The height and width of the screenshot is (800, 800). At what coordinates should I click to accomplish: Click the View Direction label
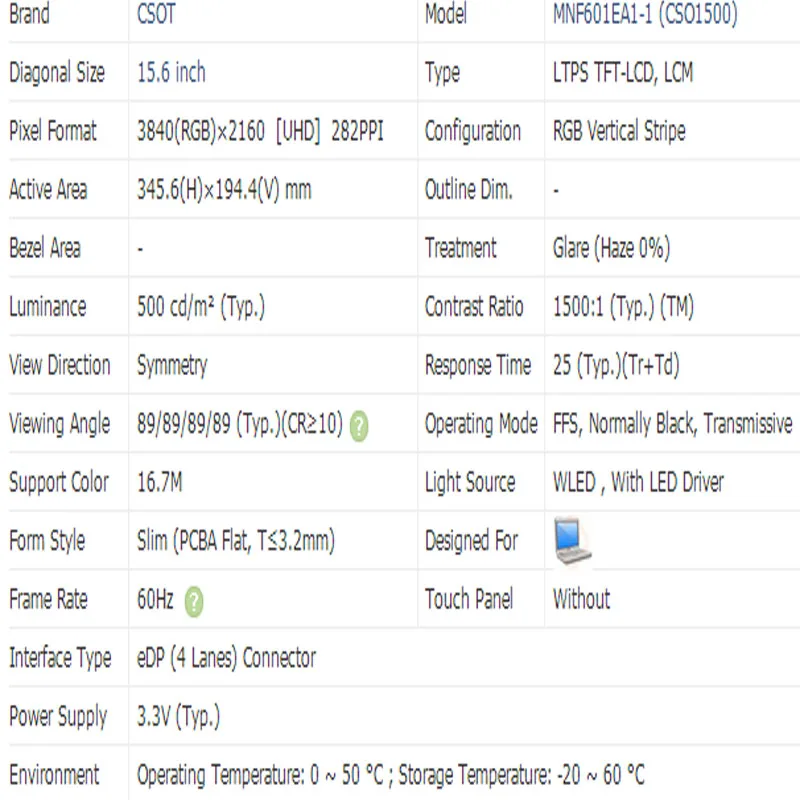pos(60,365)
